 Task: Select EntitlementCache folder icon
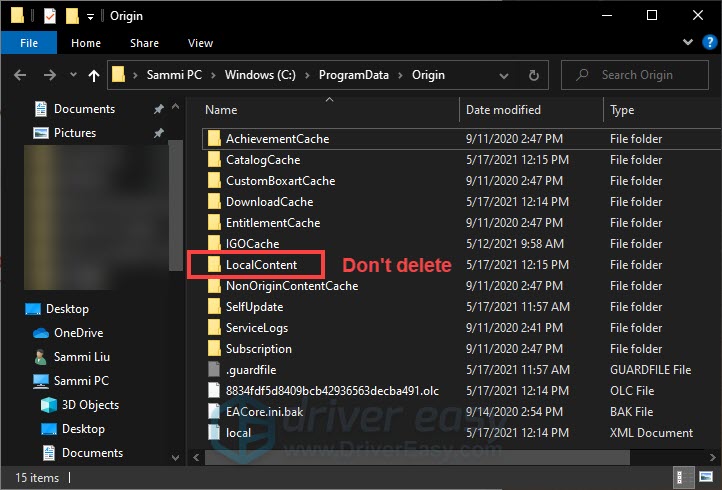pyautogui.click(x=214, y=222)
